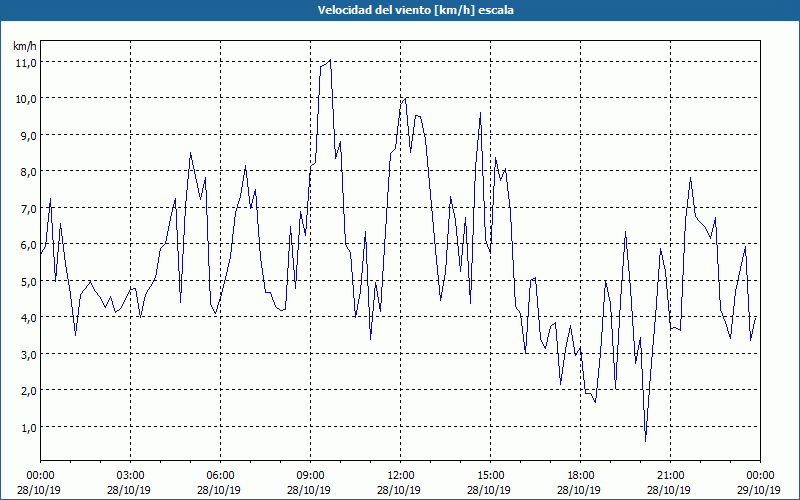Click the 28/10/19 date under 12:00

pos(399,490)
